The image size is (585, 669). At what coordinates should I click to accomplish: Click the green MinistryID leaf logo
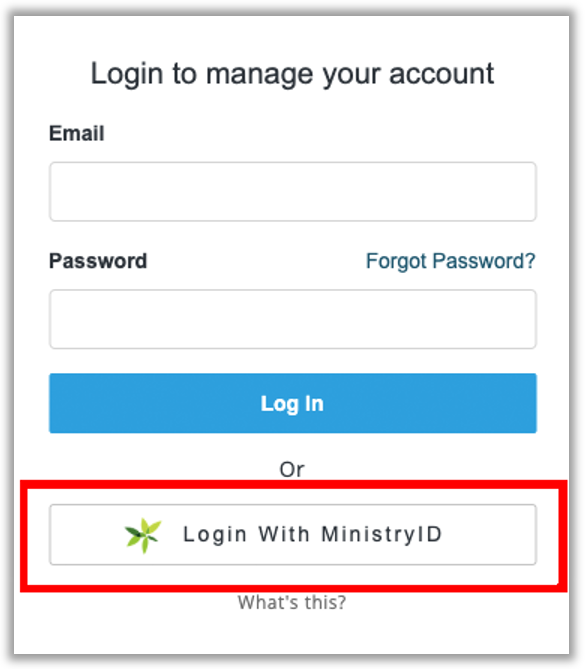click(x=143, y=535)
